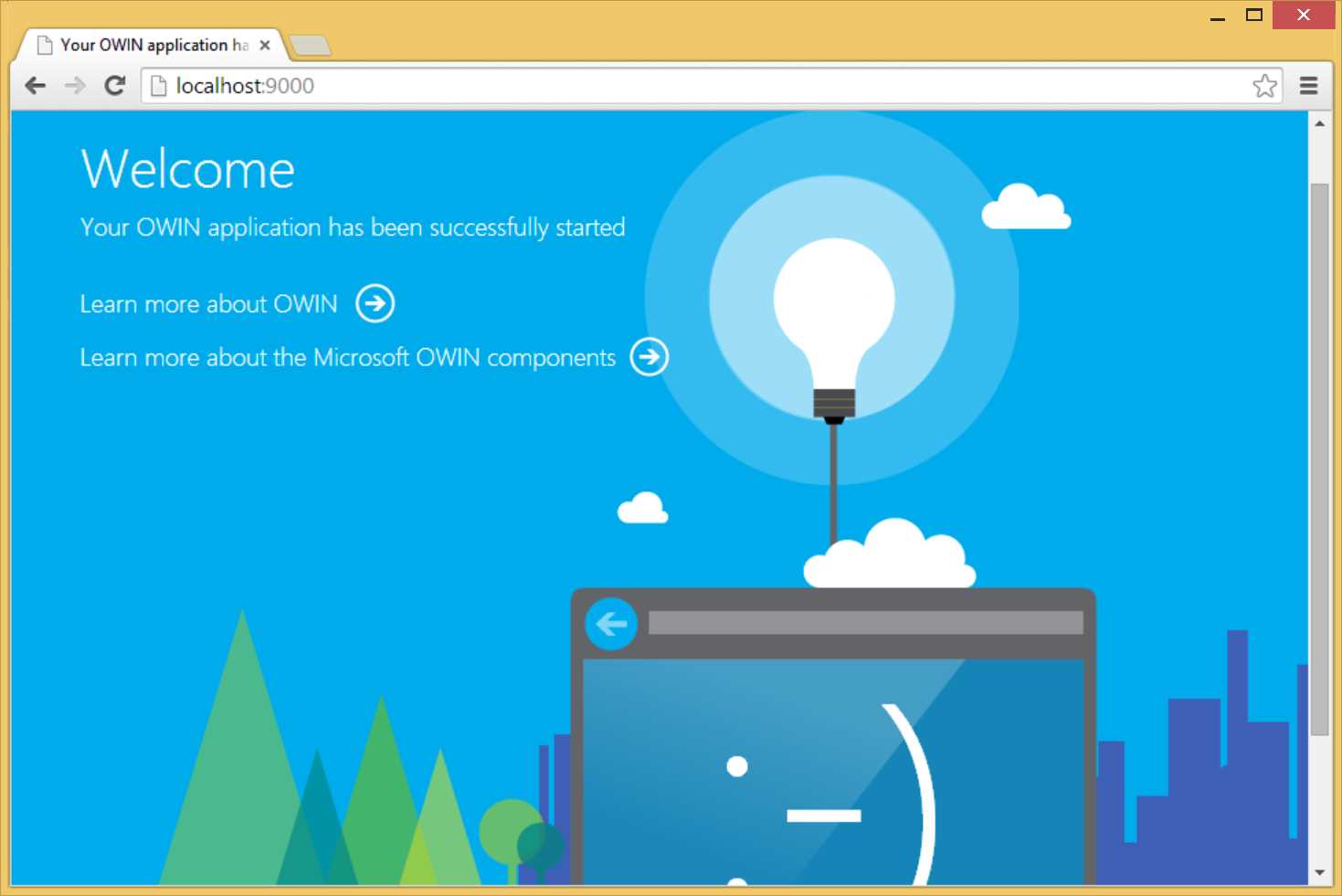Go back using the browser back arrow
This screenshot has width=1342, height=896.
[x=36, y=86]
